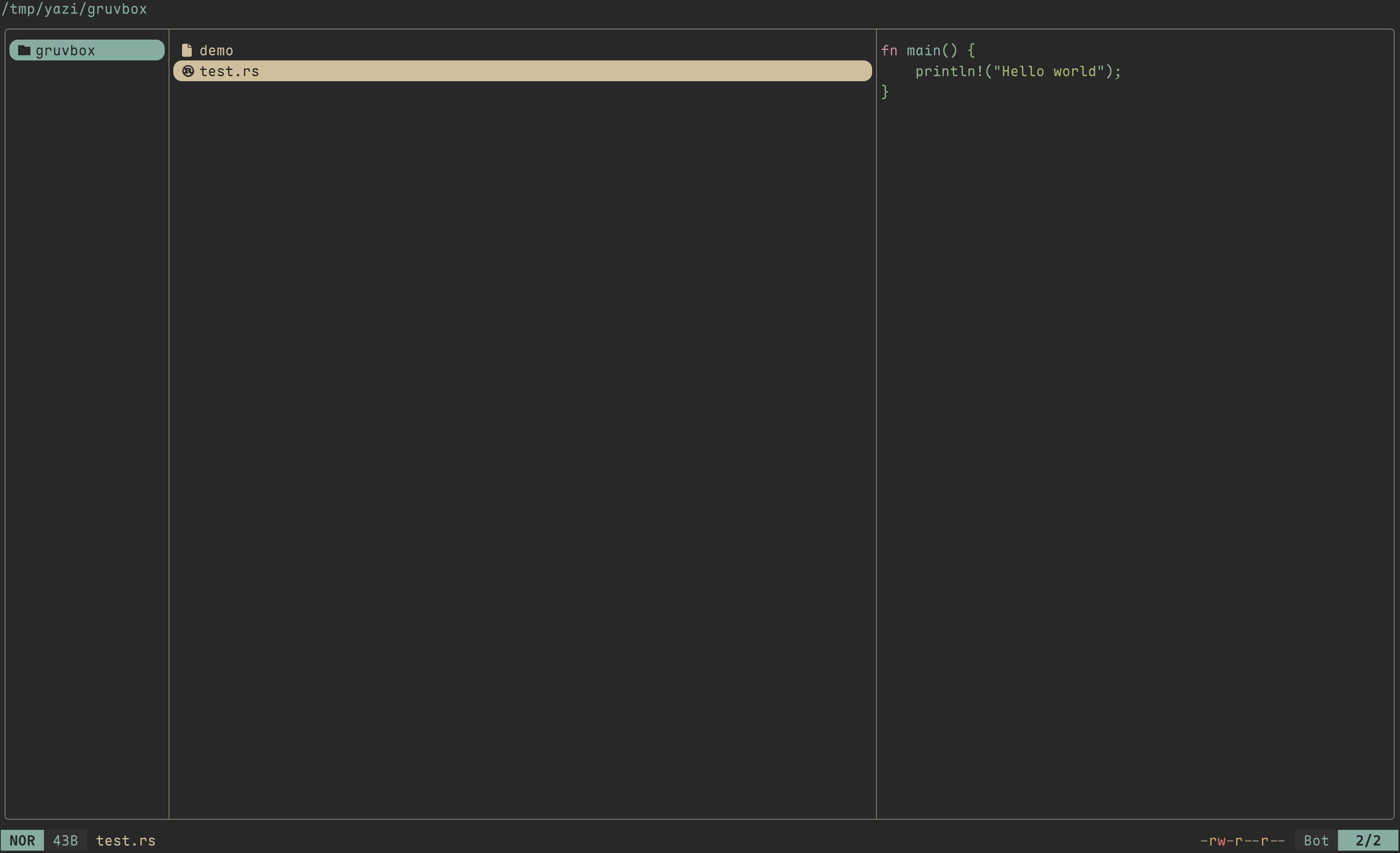
Task: Click test.rs name in the status bar
Action: (125, 840)
